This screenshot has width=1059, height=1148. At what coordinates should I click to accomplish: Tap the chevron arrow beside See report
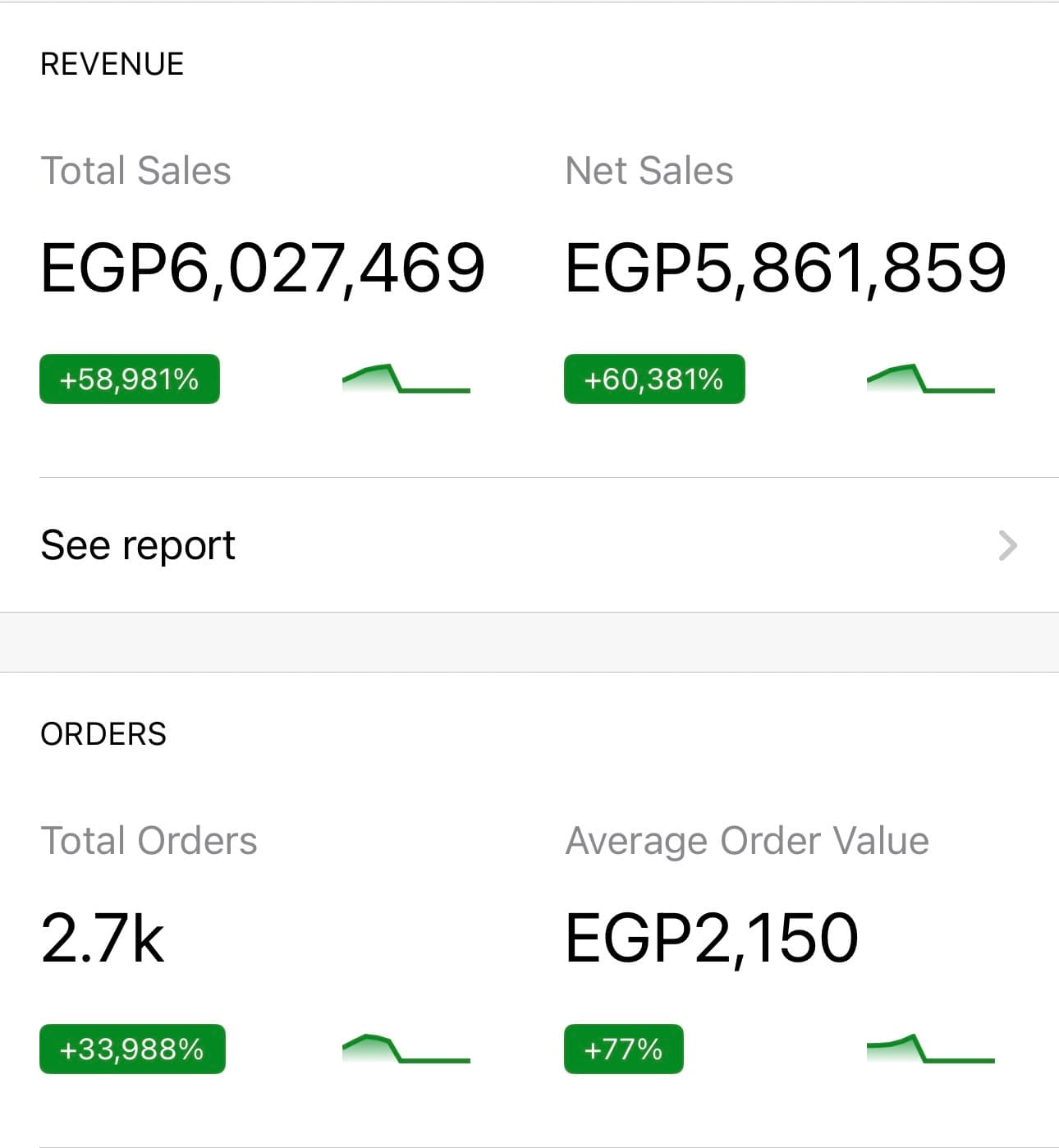tap(1007, 545)
